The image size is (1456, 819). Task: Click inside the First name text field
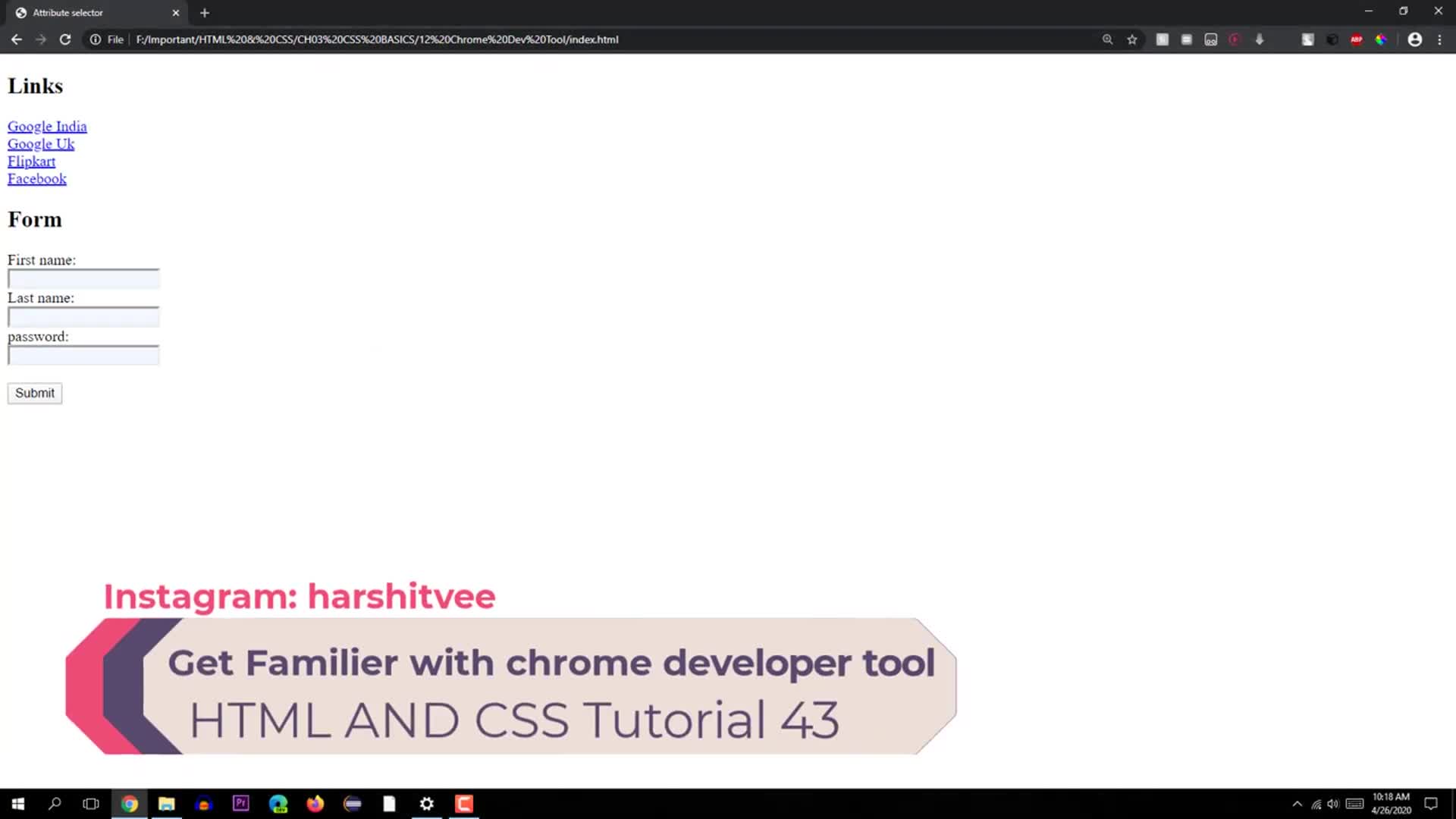point(83,278)
